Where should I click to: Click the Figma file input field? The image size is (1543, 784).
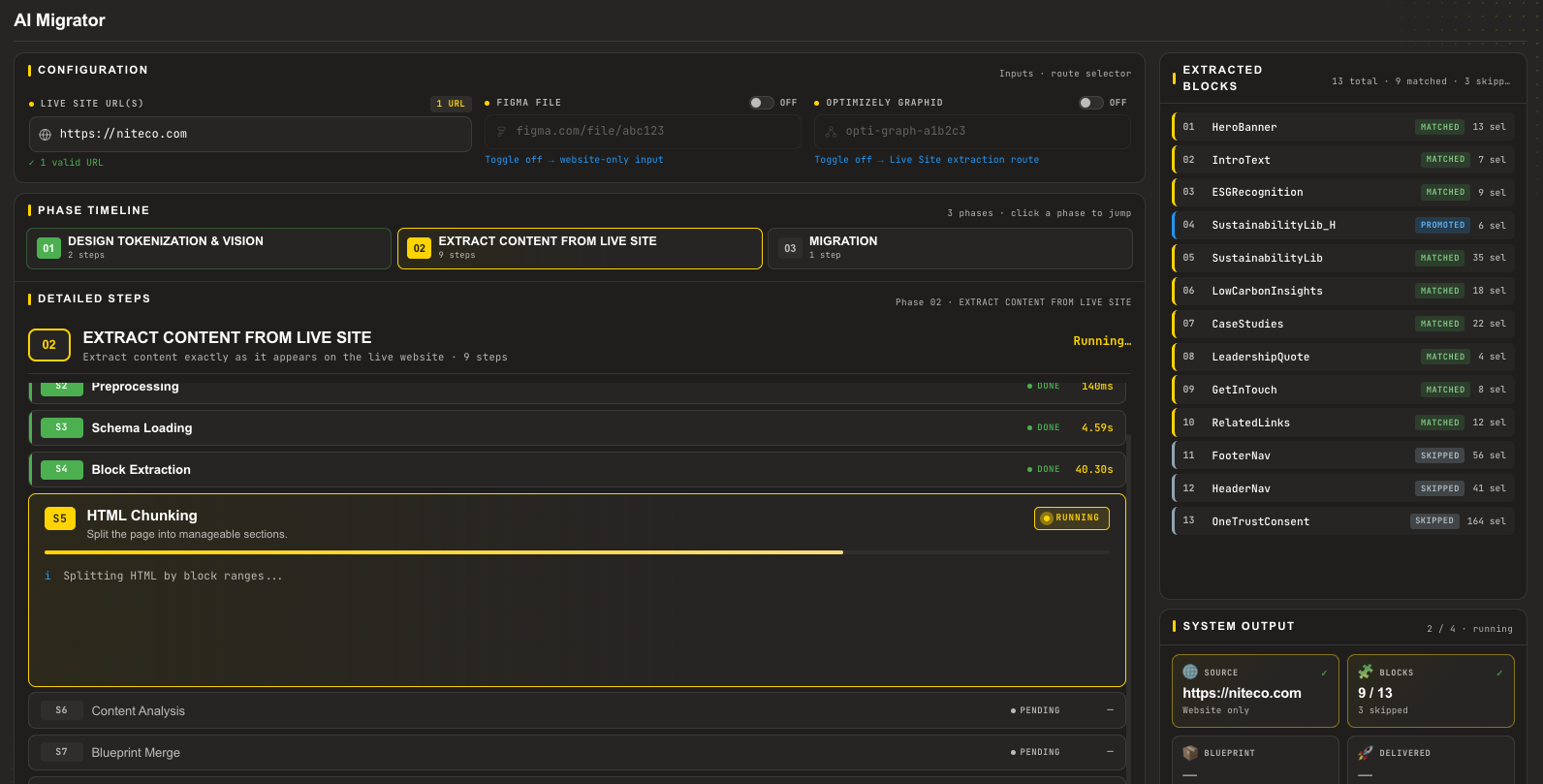point(643,131)
